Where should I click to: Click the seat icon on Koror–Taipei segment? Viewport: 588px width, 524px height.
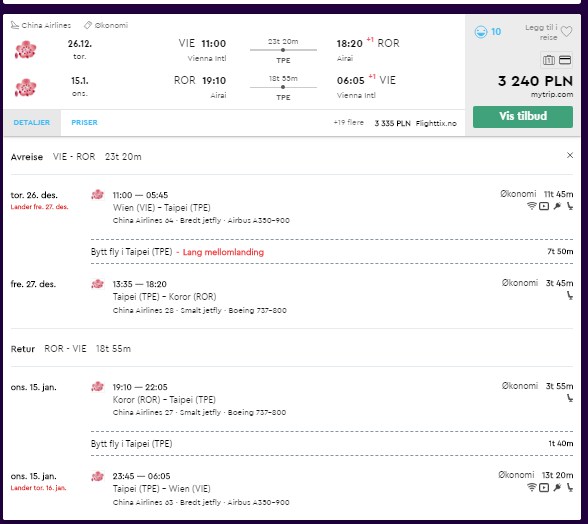[570, 398]
